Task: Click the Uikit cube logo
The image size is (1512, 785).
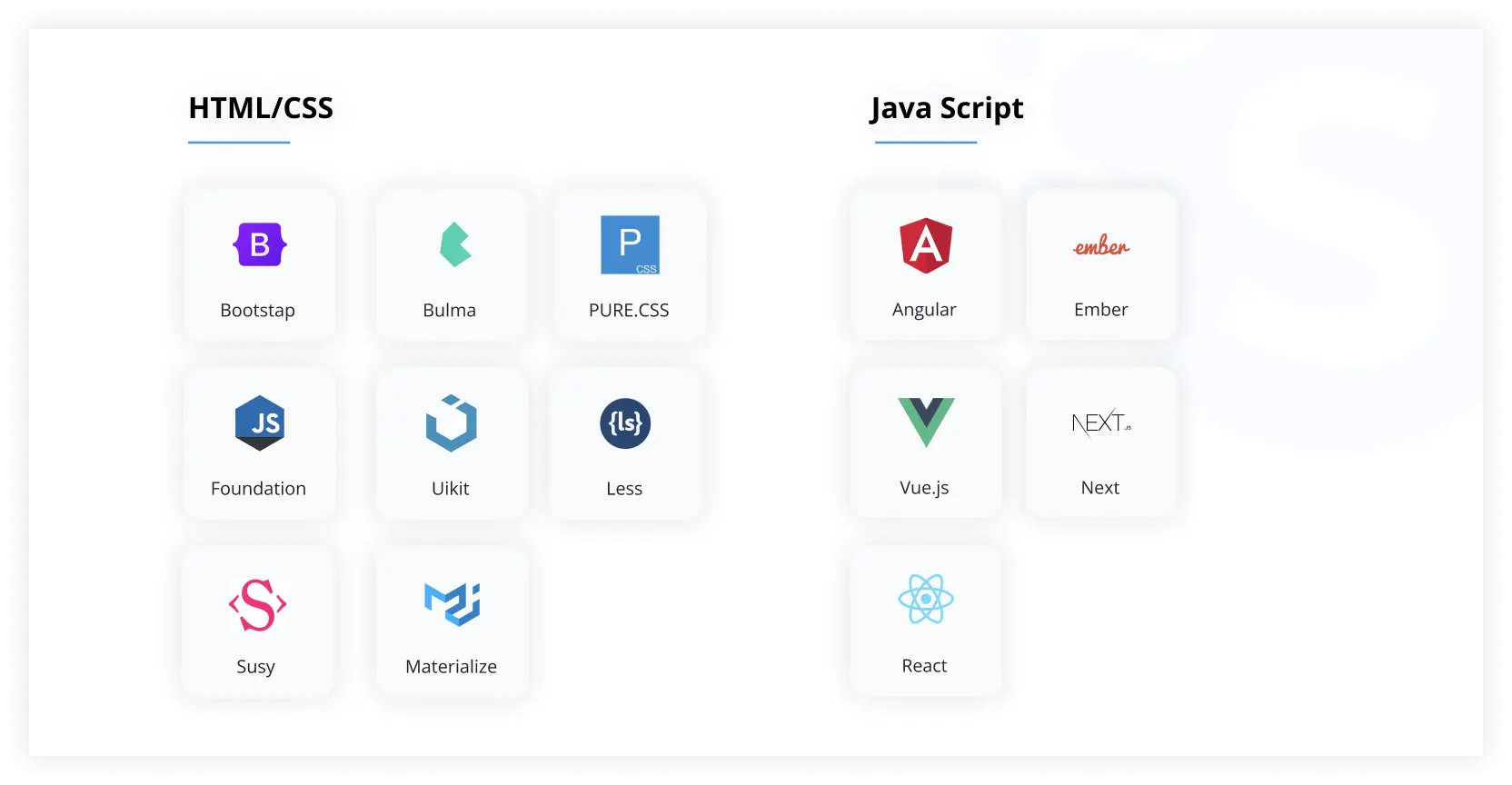Action: click(452, 422)
